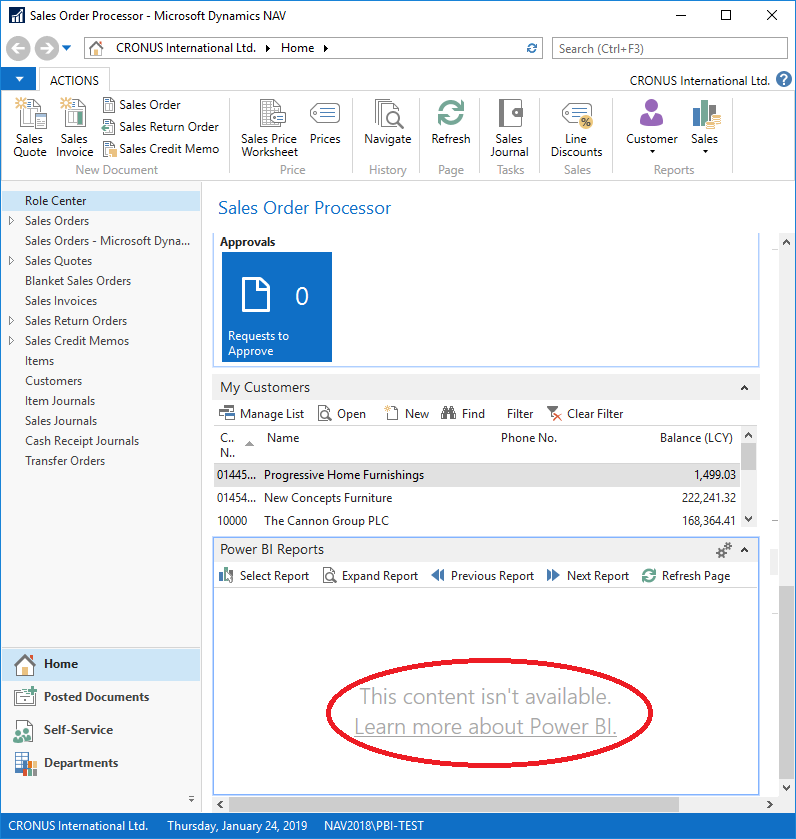796x839 pixels.
Task: Go to Previous Report
Action: [x=483, y=576]
